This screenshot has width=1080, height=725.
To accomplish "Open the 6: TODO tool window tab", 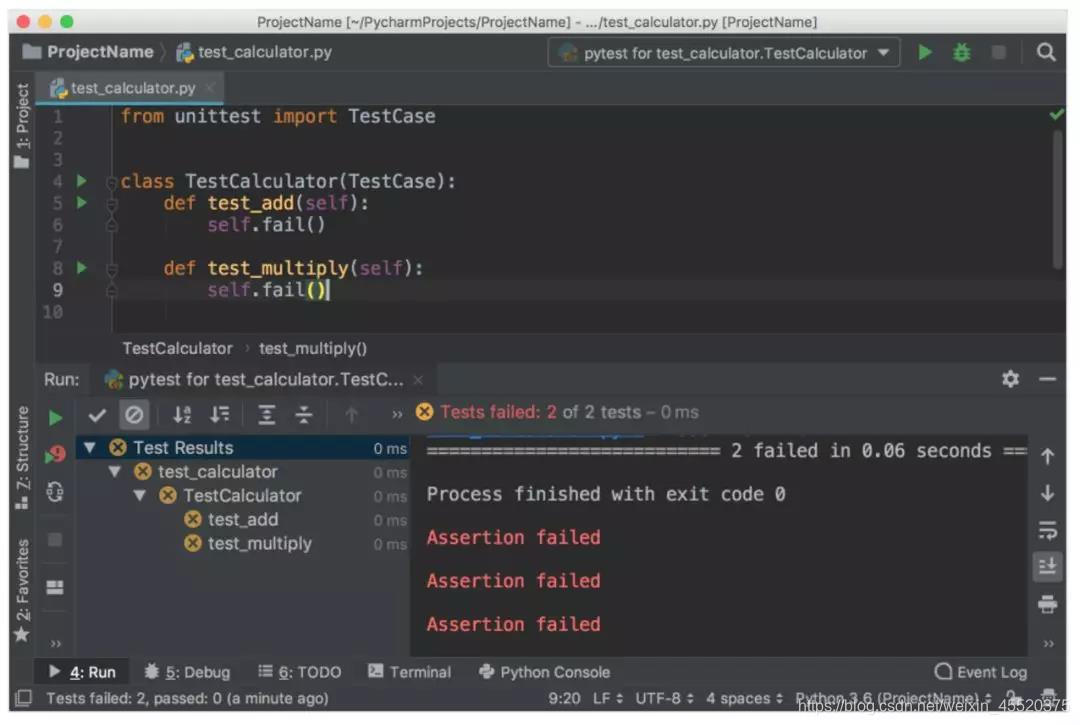I will (300, 672).
